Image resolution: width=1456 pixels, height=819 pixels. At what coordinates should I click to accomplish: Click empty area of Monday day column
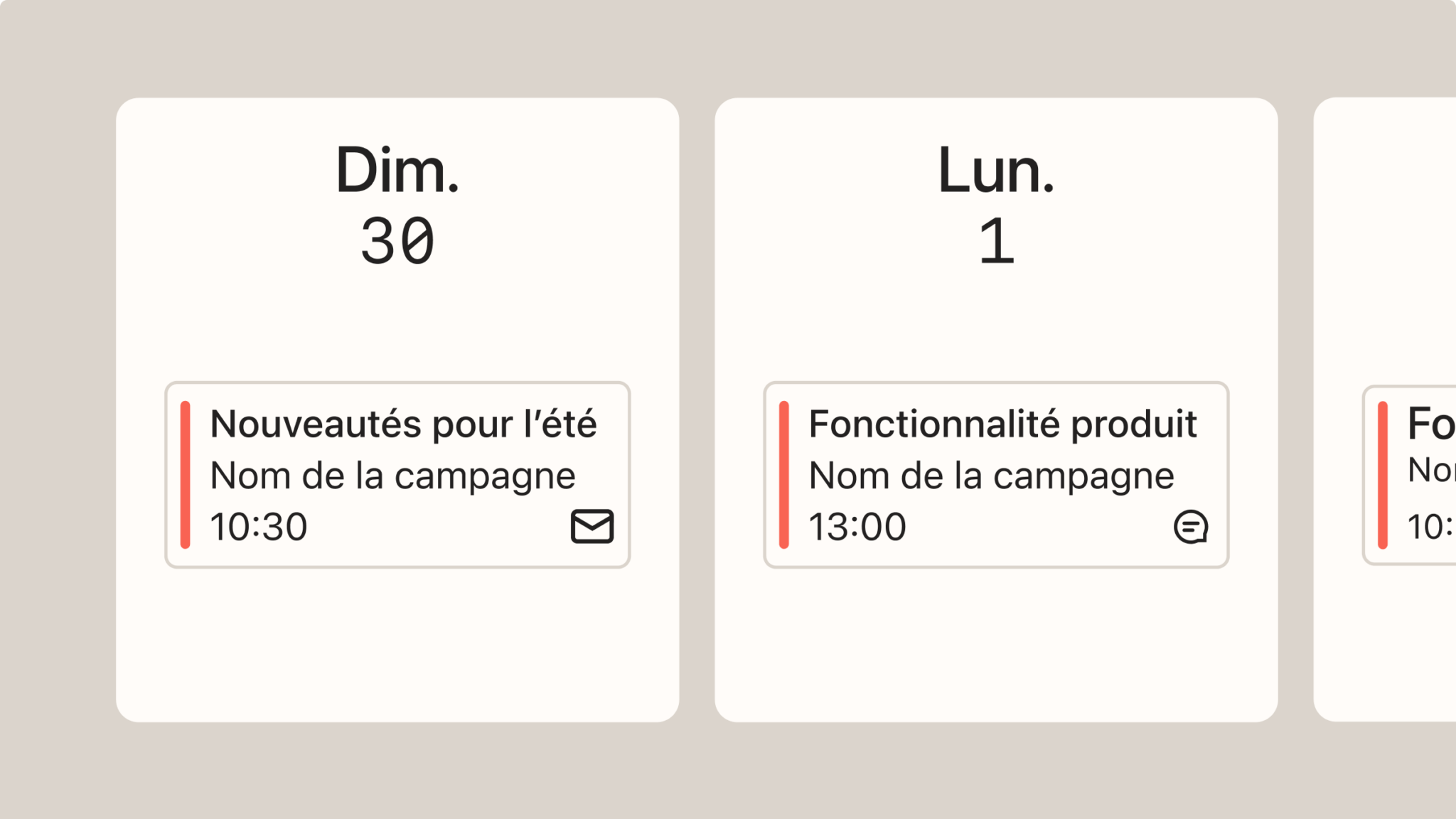(996, 643)
